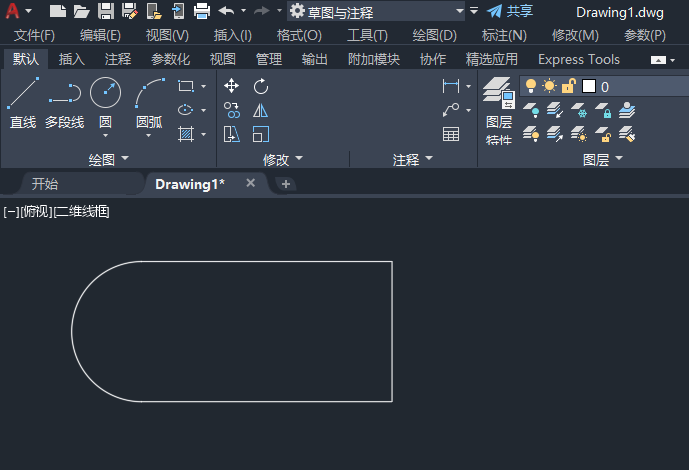Click the viewport [-] control
The height and width of the screenshot is (470, 689).
coord(11,212)
